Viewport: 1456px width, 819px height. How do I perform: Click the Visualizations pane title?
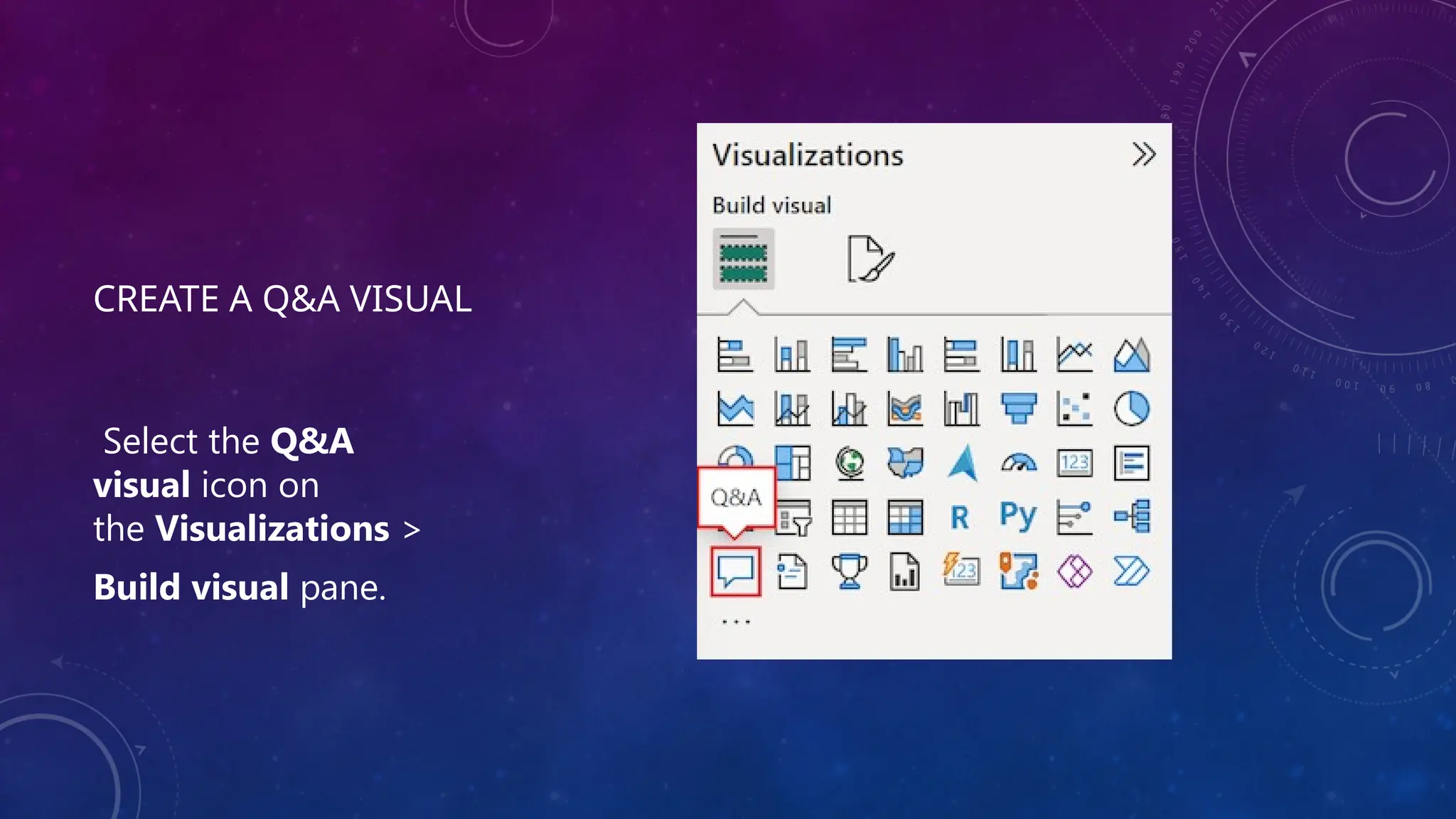808,155
